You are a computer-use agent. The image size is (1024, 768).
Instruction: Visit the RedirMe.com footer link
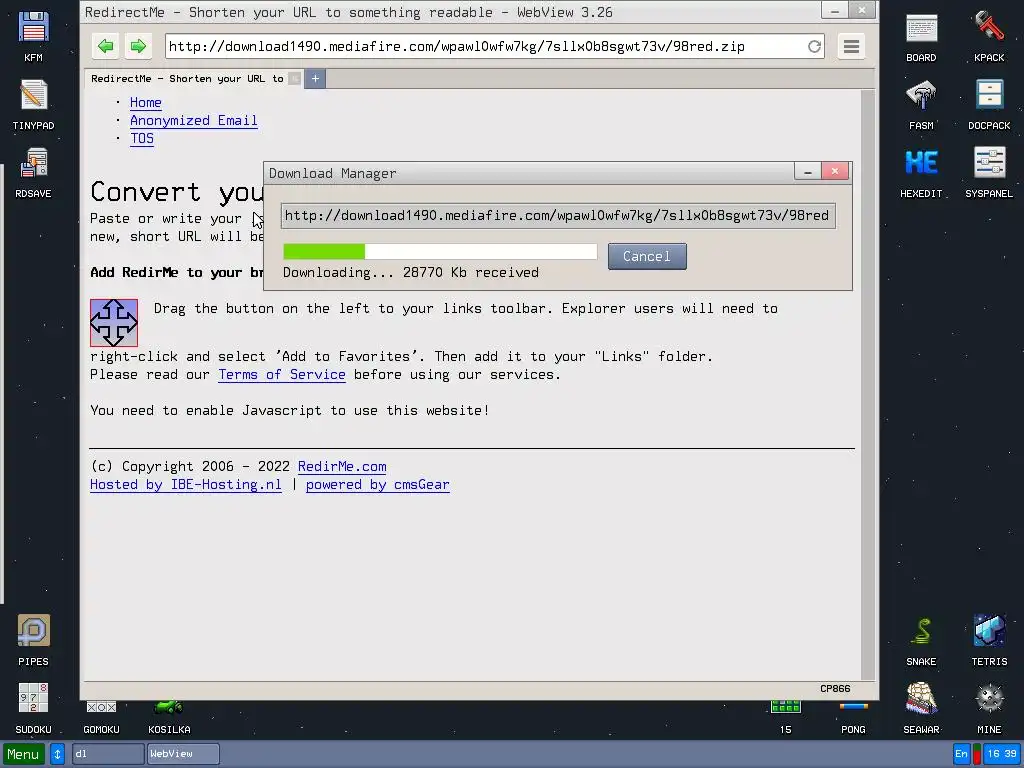click(342, 466)
